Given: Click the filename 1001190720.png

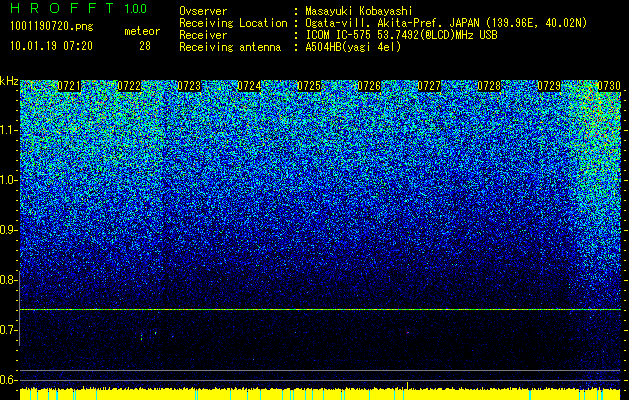Looking at the screenshot, I should [x=52, y=27].
